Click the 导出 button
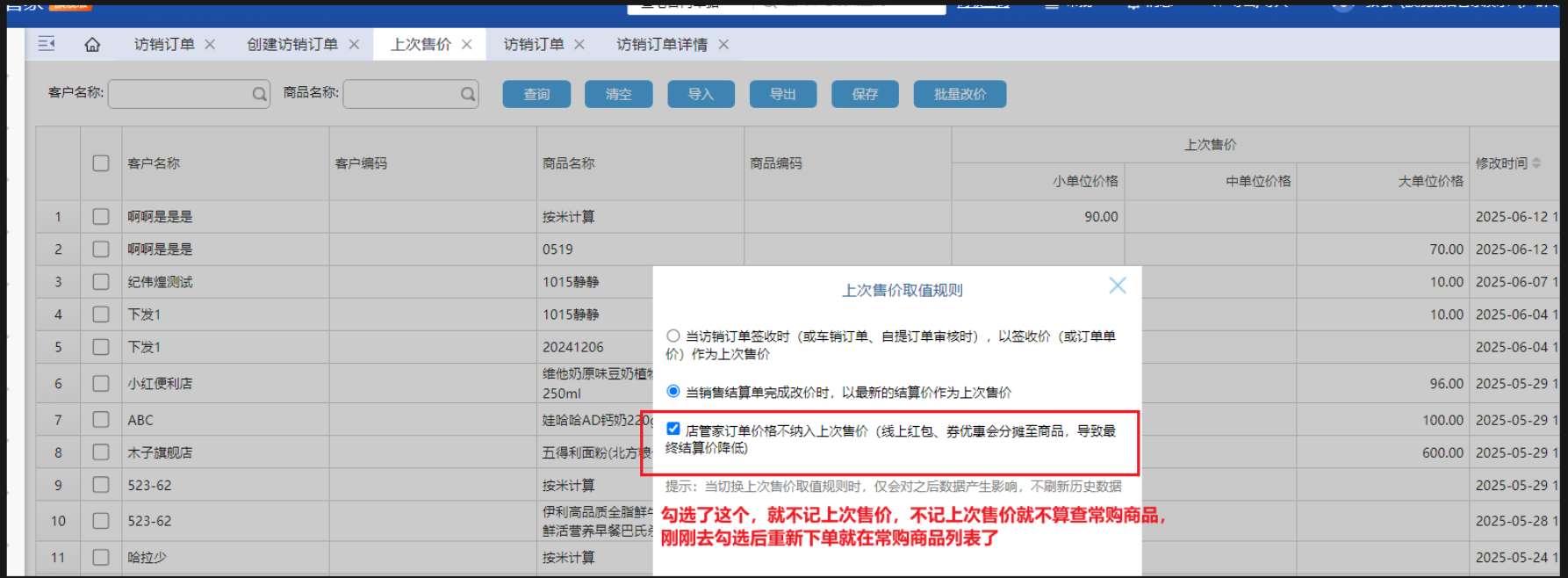This screenshot has width=1568, height=578. [x=782, y=94]
